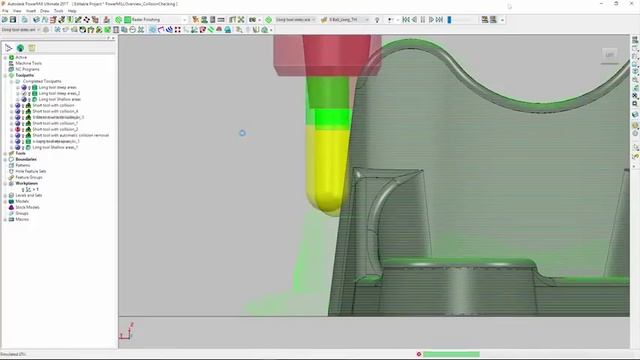Collapse the Toolpaths tree node
640x360 pixels.
[5, 76]
